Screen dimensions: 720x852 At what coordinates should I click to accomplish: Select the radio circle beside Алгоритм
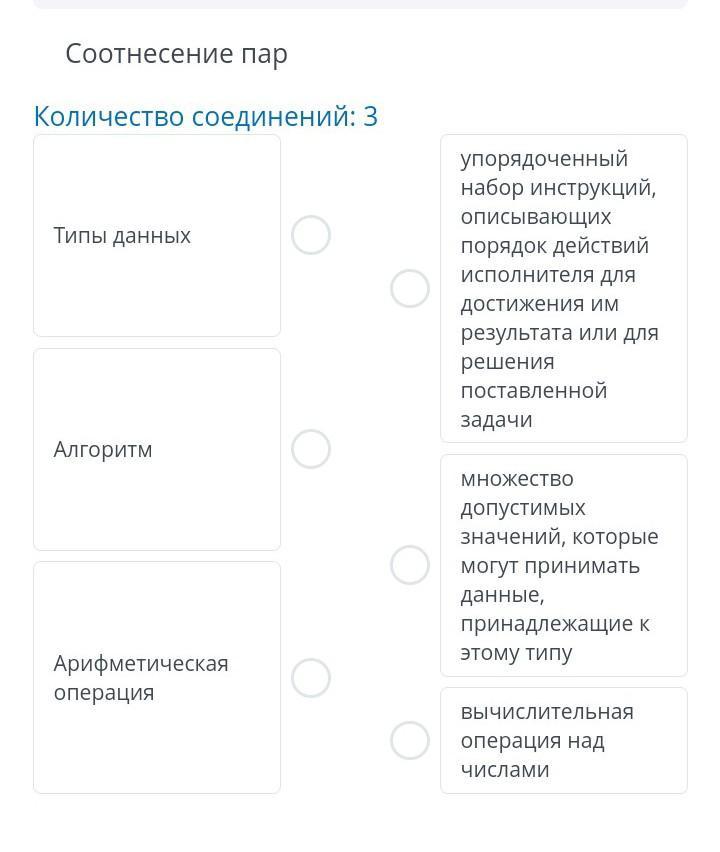point(311,450)
